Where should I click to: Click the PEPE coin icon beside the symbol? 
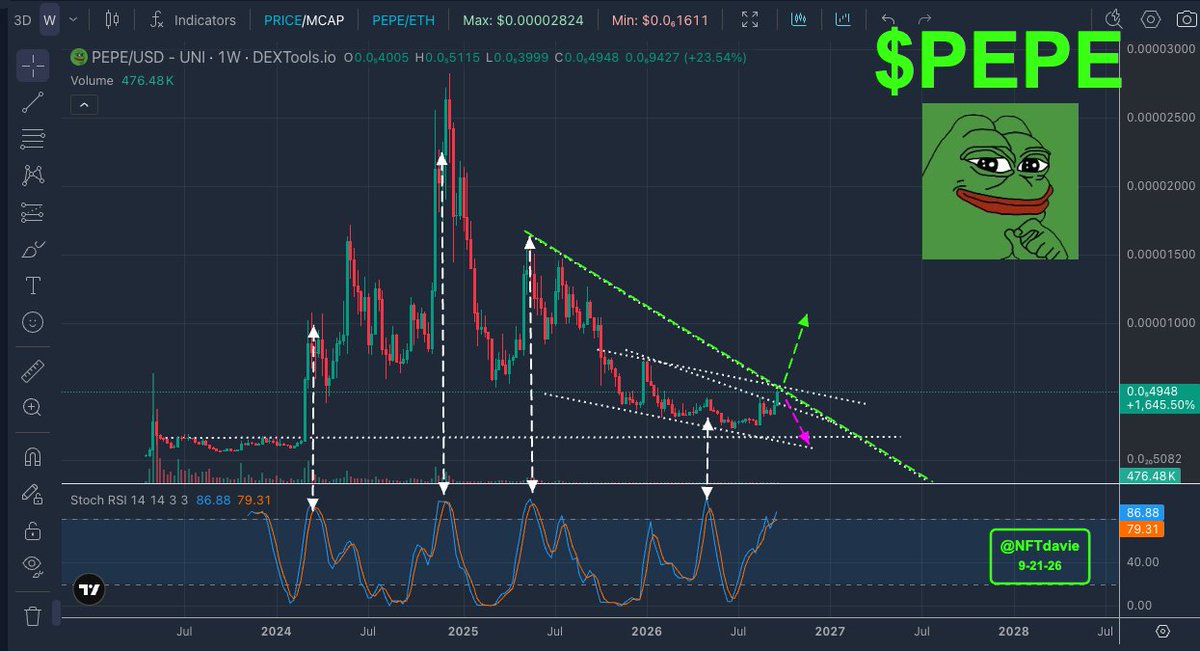(78, 58)
